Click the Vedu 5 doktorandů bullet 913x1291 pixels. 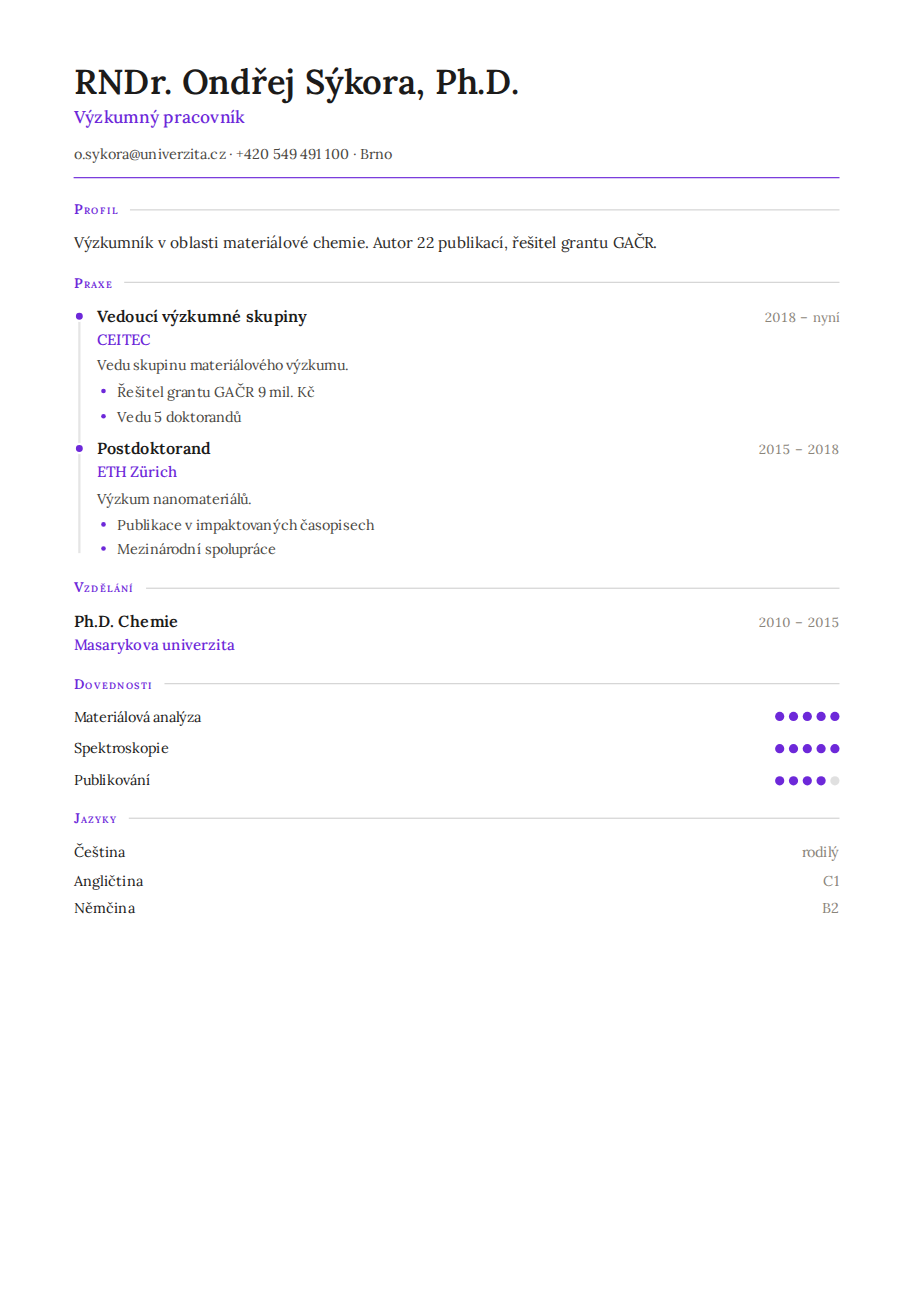tap(179, 417)
